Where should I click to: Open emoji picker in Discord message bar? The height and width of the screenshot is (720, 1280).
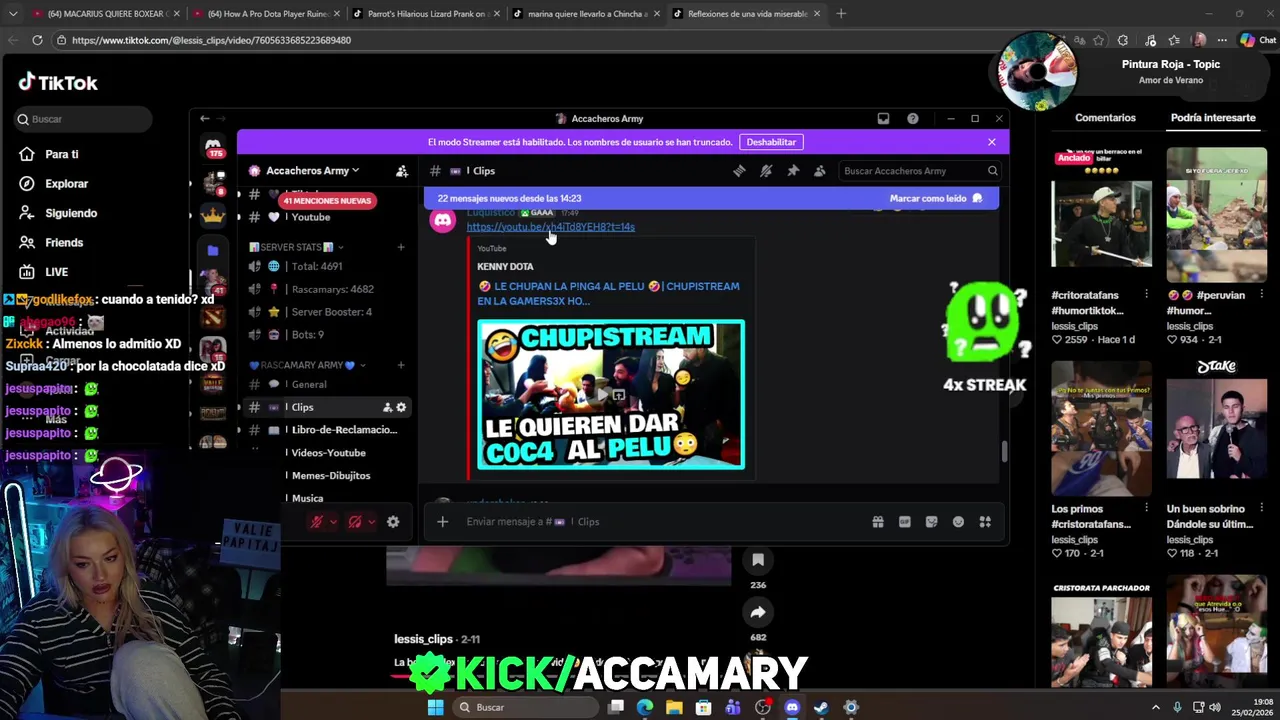(x=958, y=522)
